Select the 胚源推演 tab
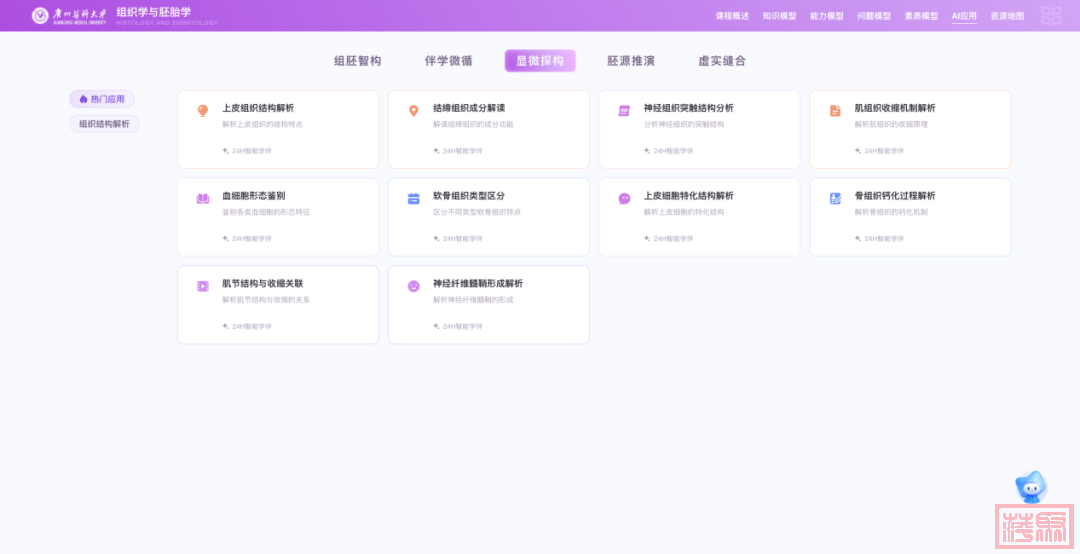1080x554 pixels. [x=631, y=61]
